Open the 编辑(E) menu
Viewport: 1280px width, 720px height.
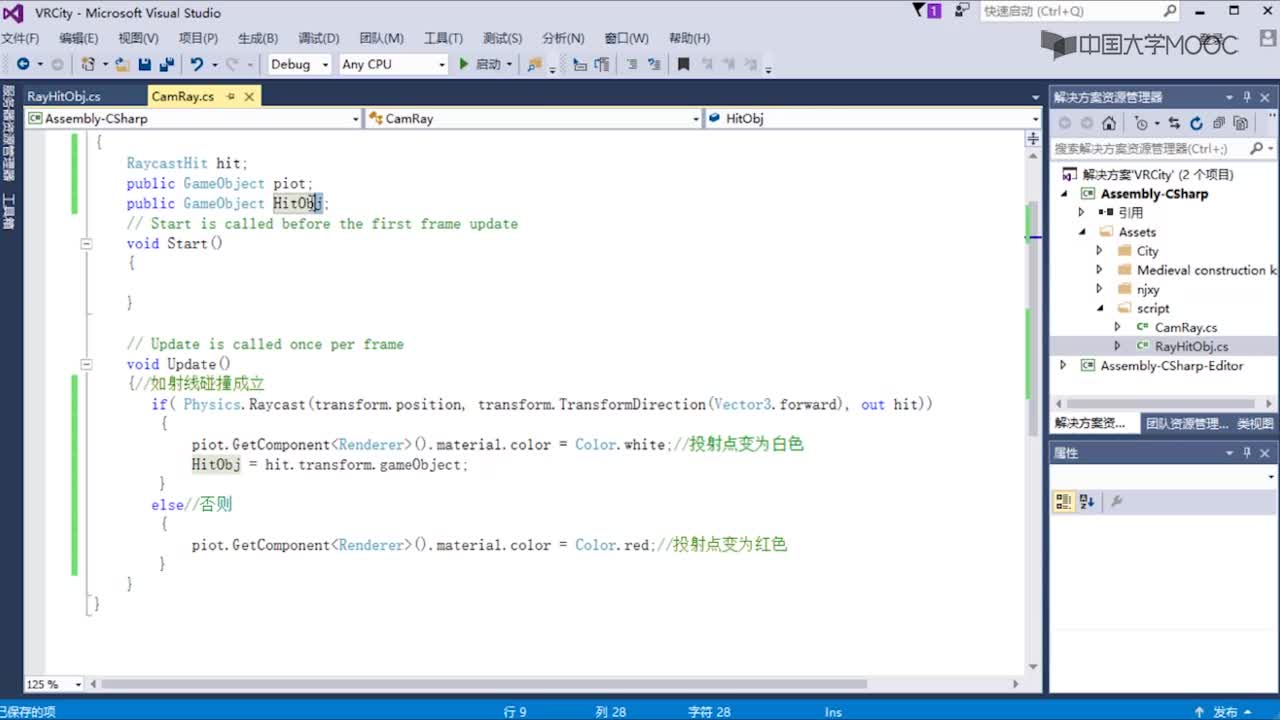[x=79, y=38]
